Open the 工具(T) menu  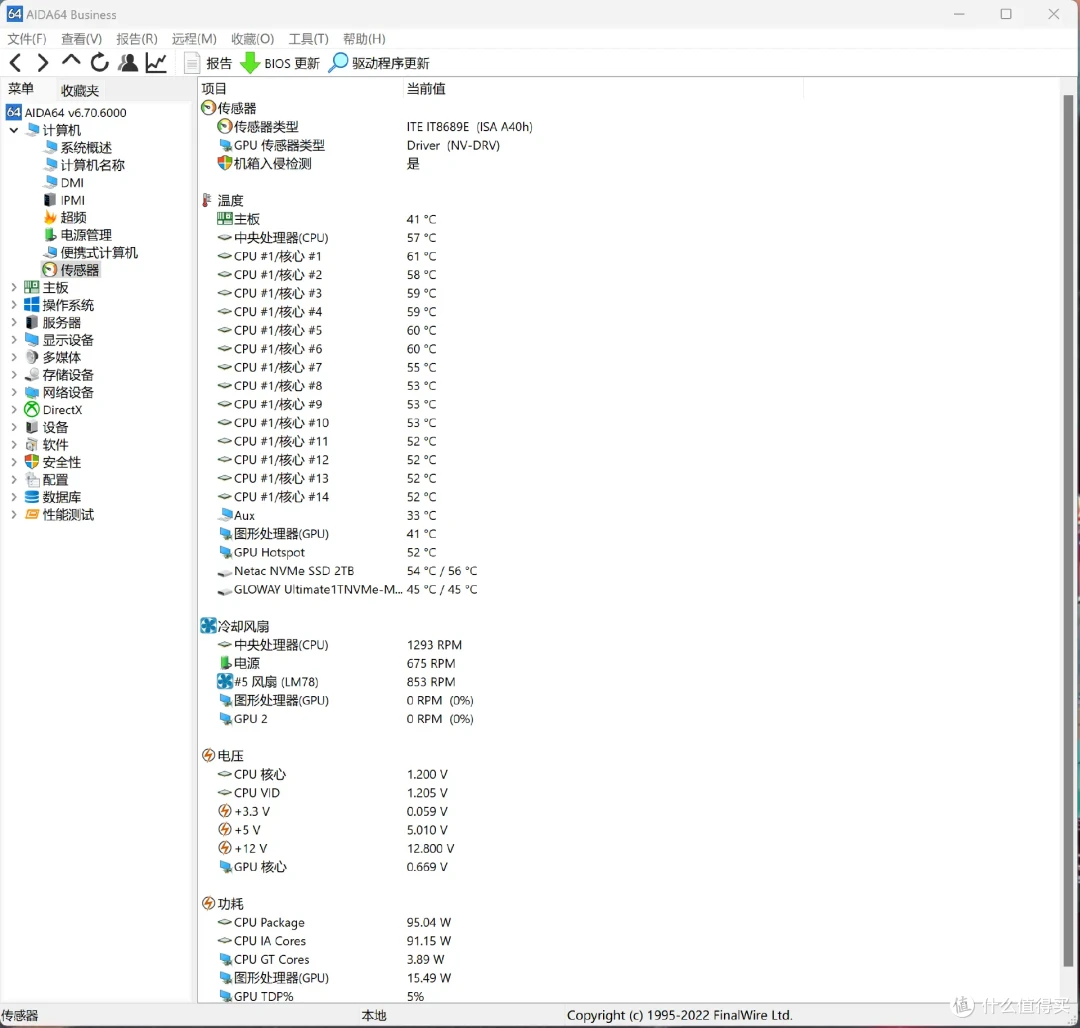[x=308, y=39]
